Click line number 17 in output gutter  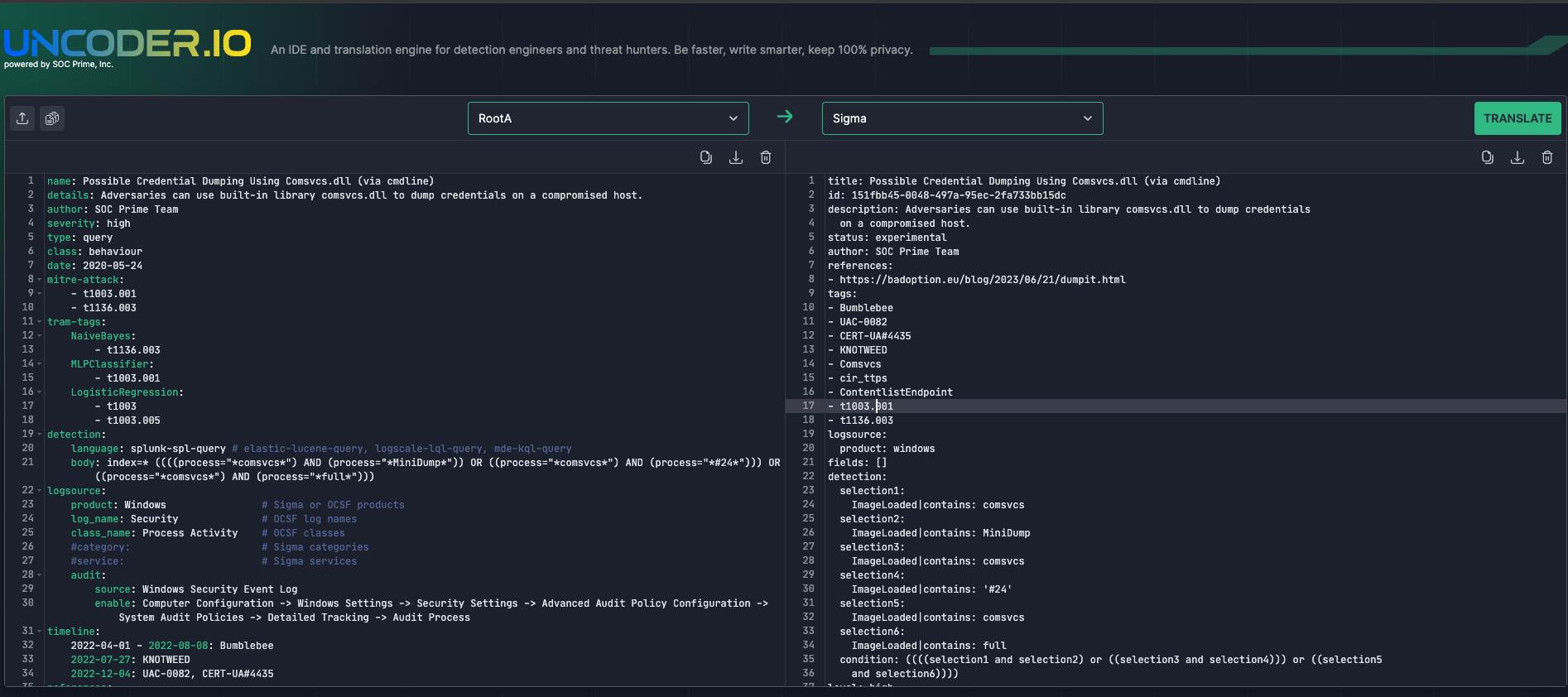[x=808, y=406]
